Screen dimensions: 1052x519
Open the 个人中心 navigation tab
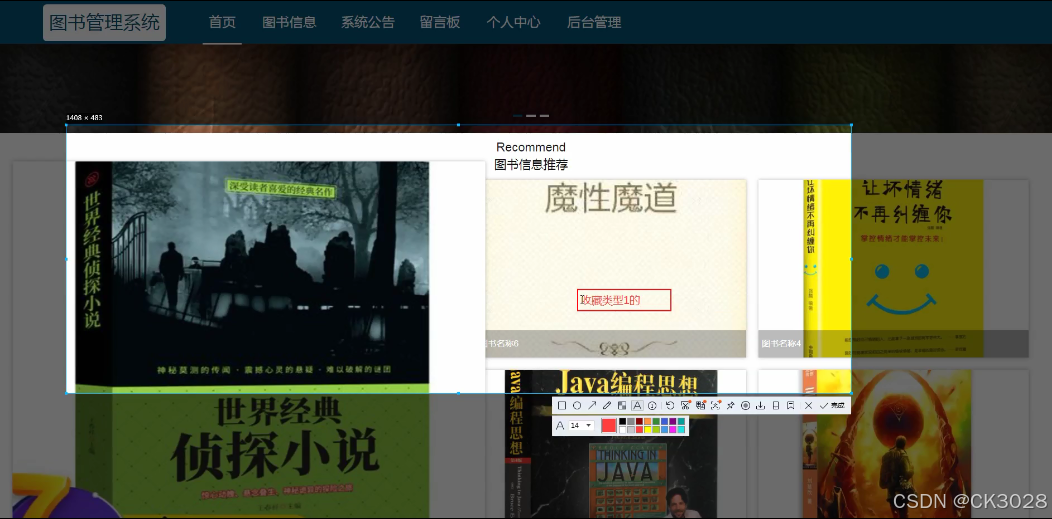point(513,22)
